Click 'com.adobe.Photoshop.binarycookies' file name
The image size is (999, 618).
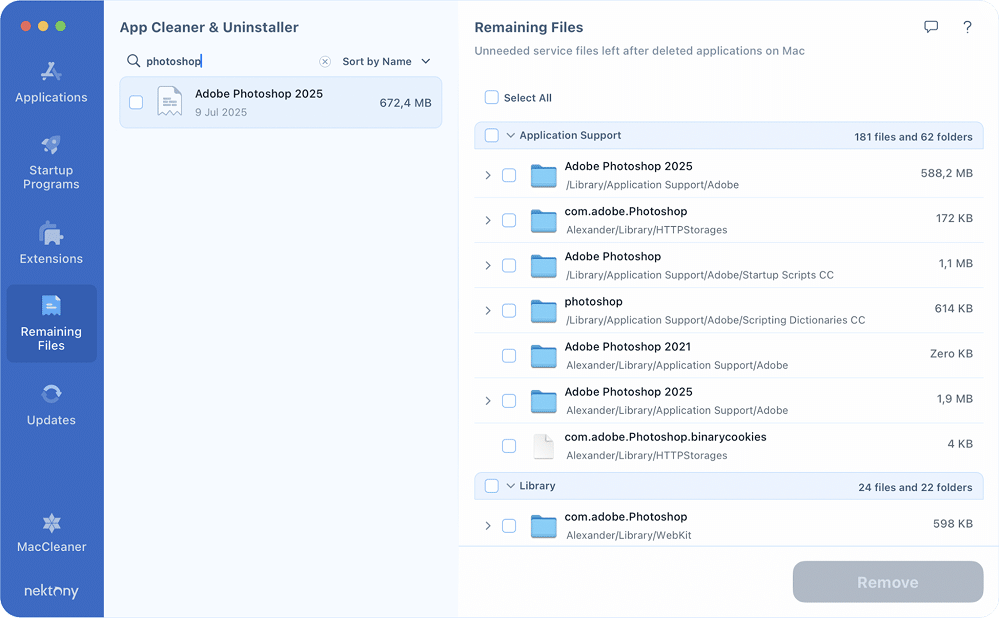(x=665, y=437)
